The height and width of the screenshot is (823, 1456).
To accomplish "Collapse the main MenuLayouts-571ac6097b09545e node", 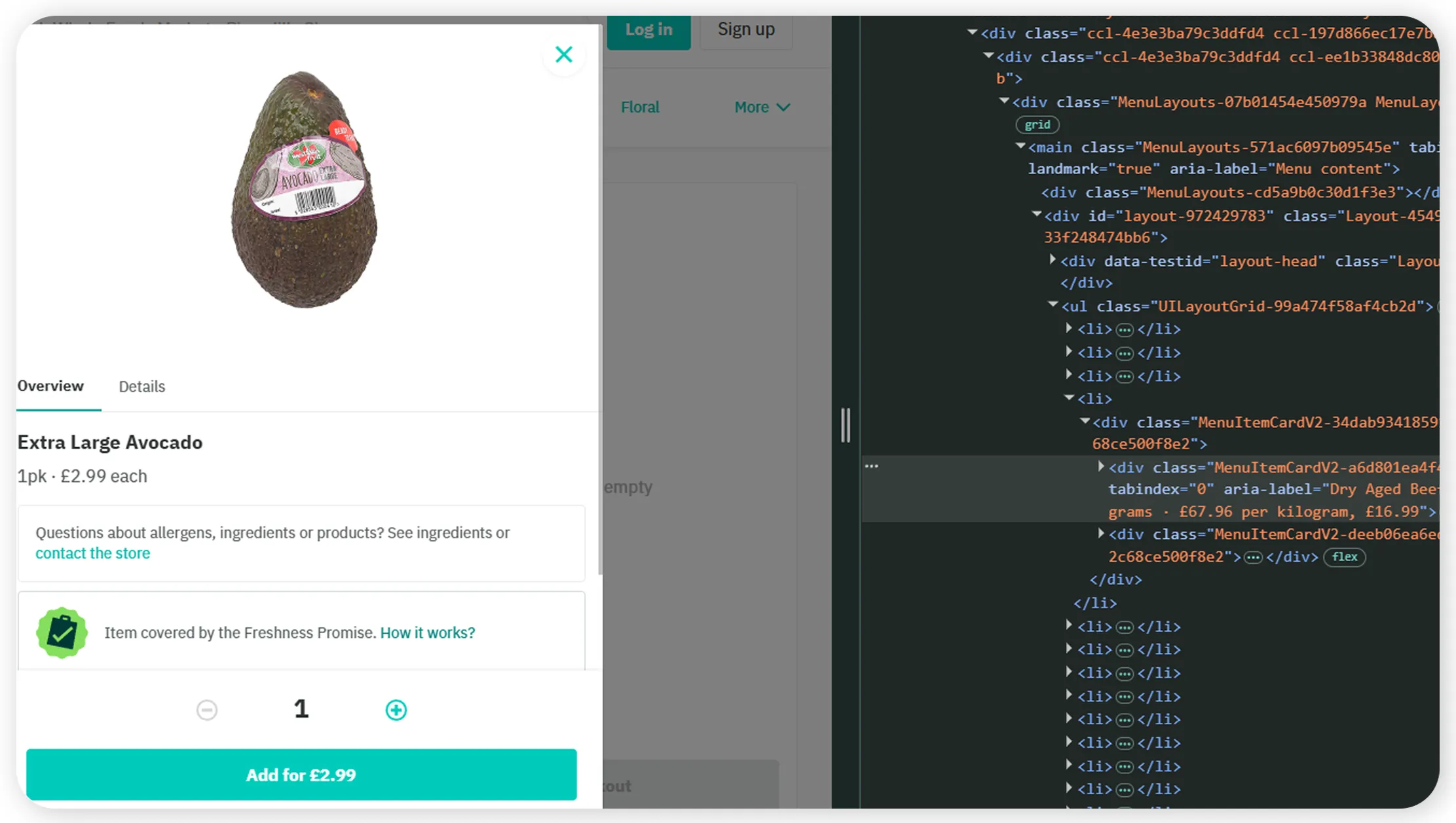I will pyautogui.click(x=1020, y=147).
